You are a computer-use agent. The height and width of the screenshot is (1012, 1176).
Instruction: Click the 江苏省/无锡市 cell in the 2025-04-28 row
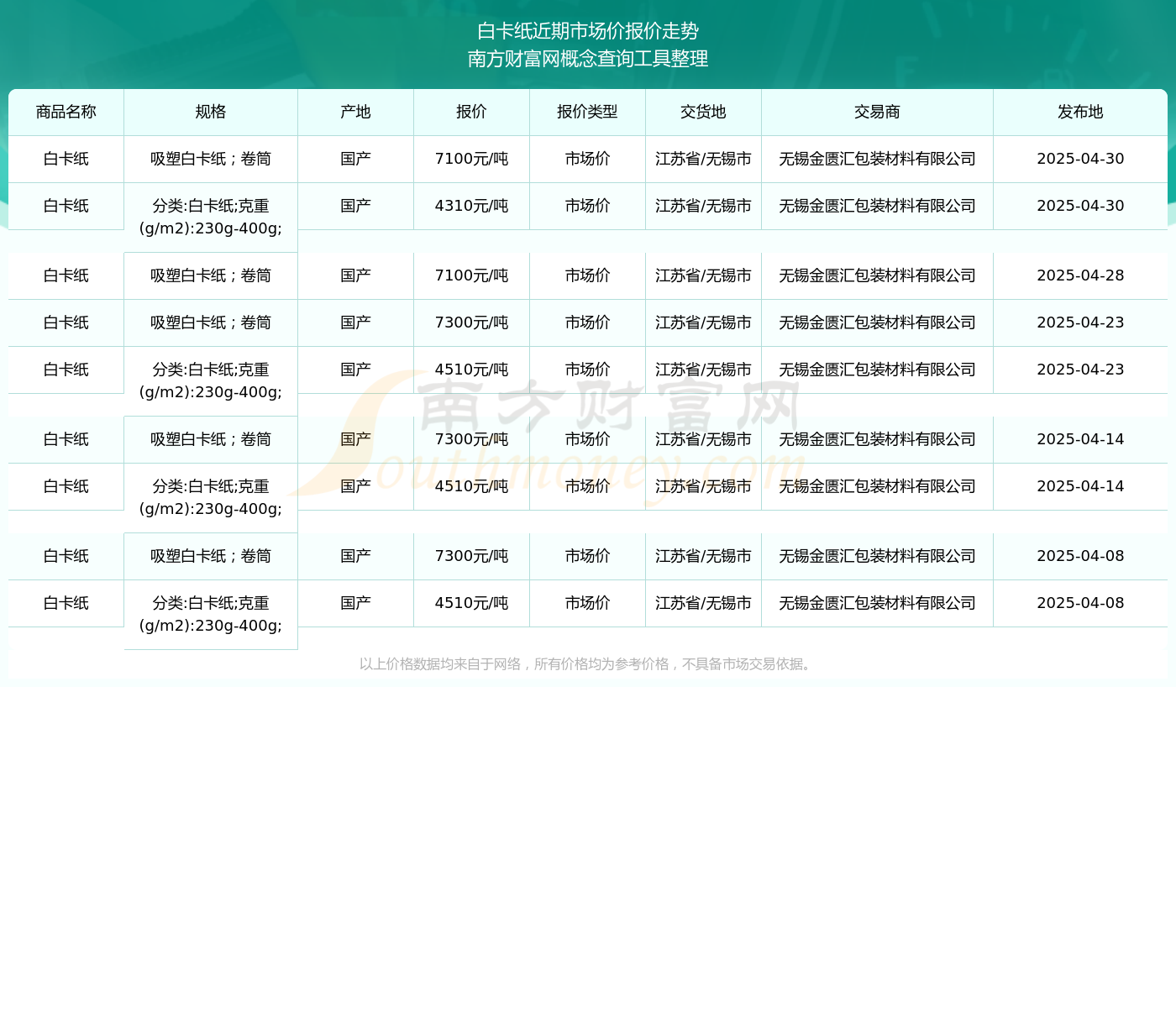click(x=703, y=275)
